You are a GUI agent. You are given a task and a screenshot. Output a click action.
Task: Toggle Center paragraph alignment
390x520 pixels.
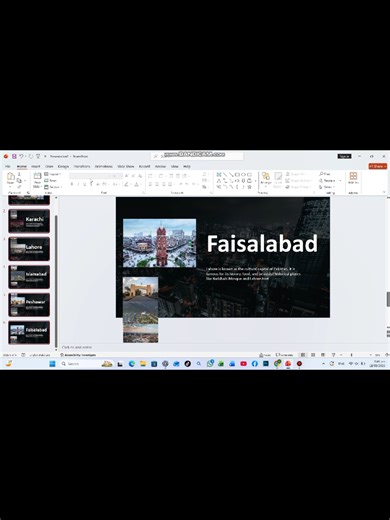pyautogui.click(x=157, y=184)
